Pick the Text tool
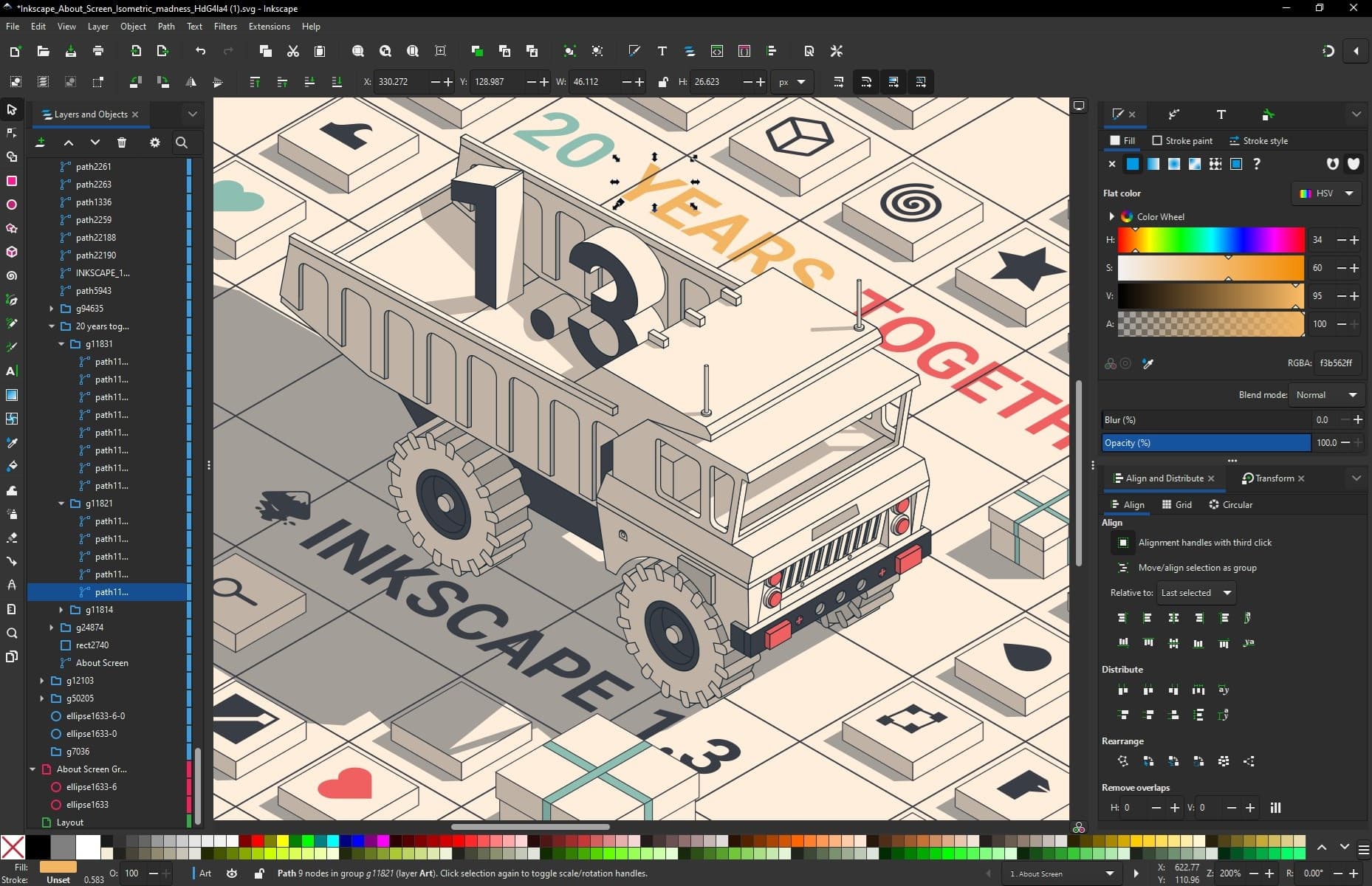The height and width of the screenshot is (886, 1372). [11, 371]
